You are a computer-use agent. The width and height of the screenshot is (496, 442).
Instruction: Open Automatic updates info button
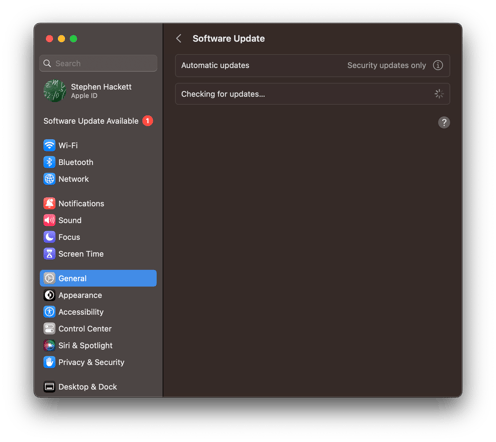[438, 65]
